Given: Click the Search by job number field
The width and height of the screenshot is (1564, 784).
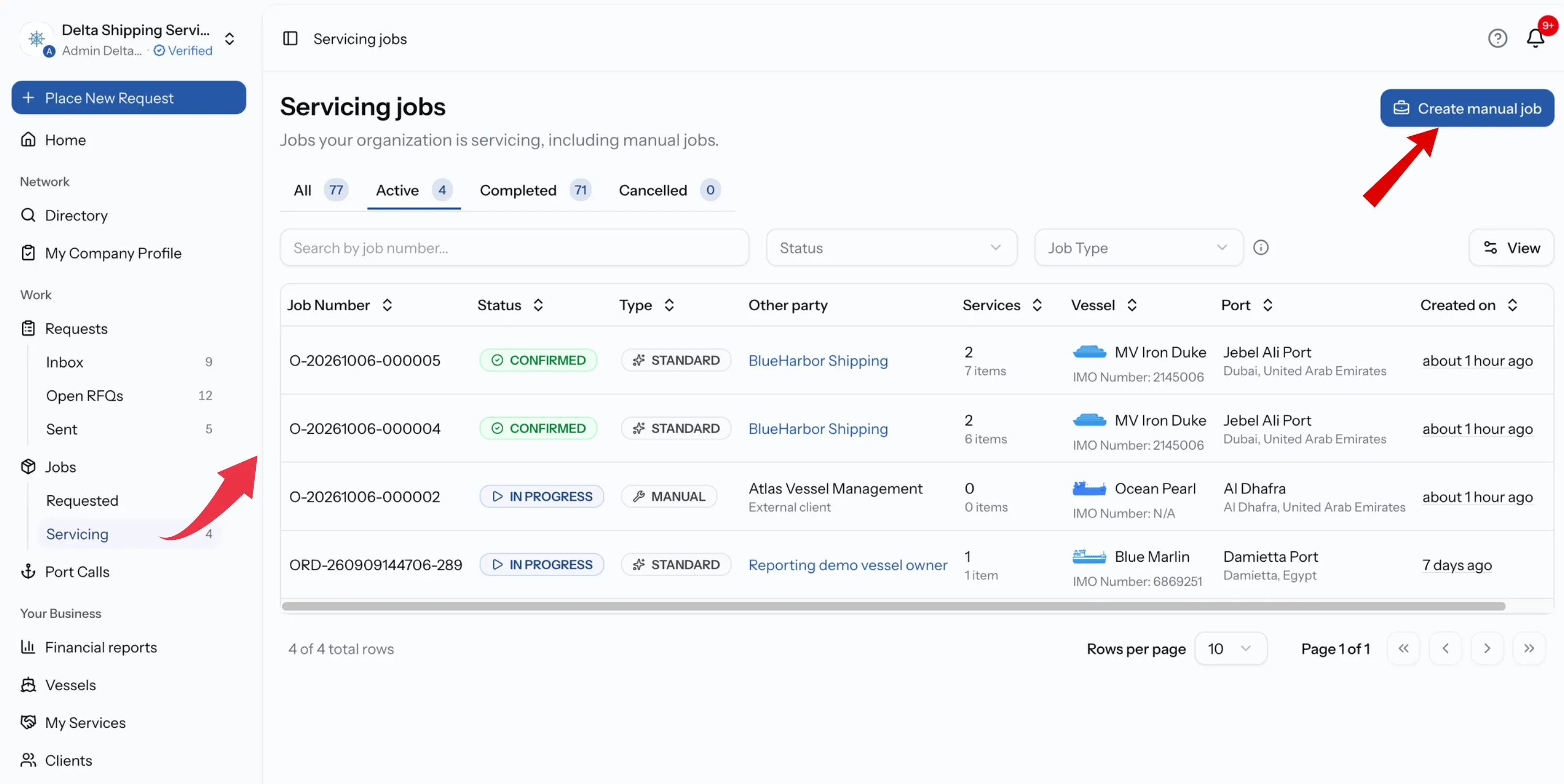Looking at the screenshot, I should click(x=514, y=248).
